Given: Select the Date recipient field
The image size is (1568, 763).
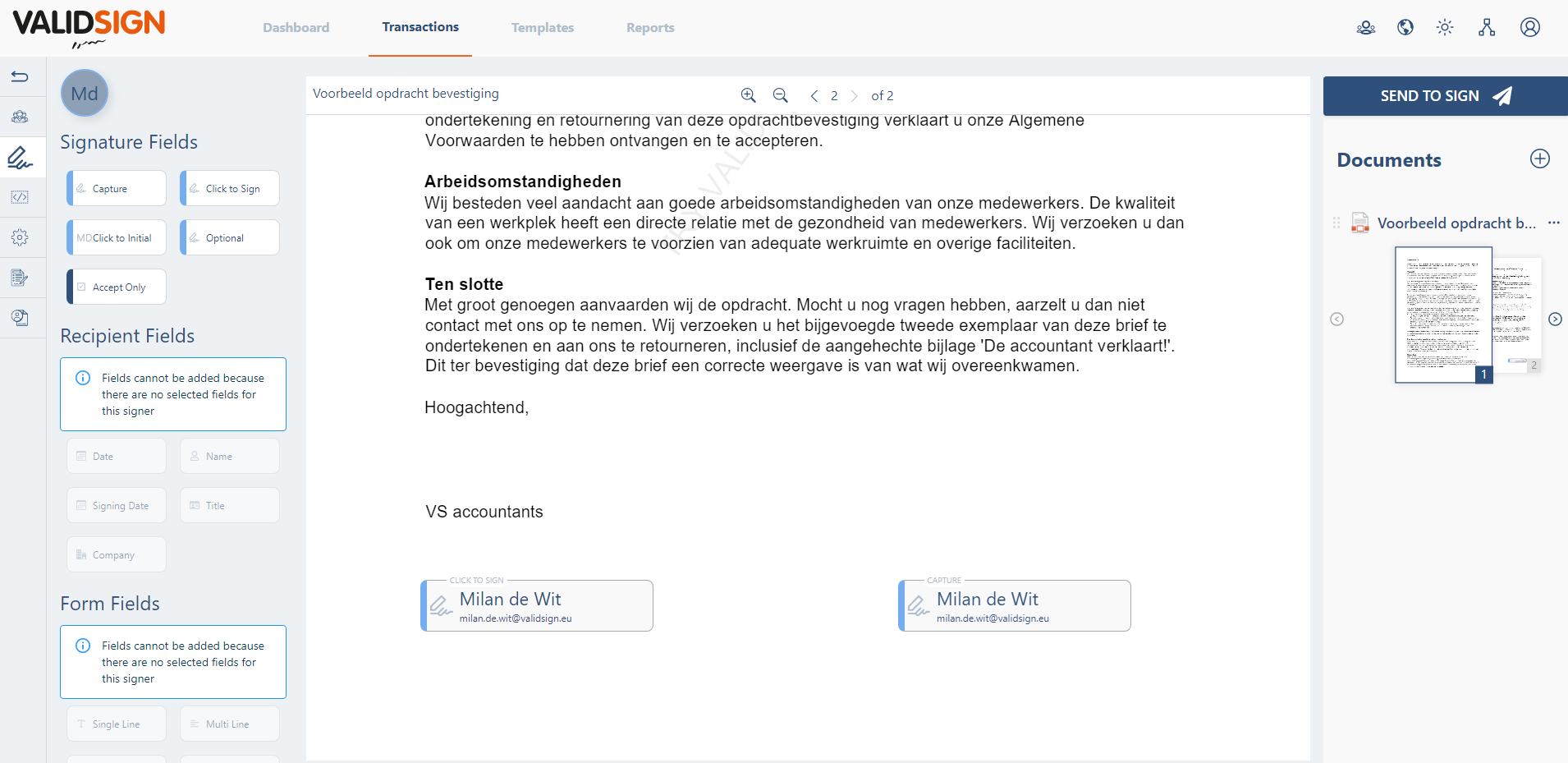Looking at the screenshot, I should [x=117, y=456].
